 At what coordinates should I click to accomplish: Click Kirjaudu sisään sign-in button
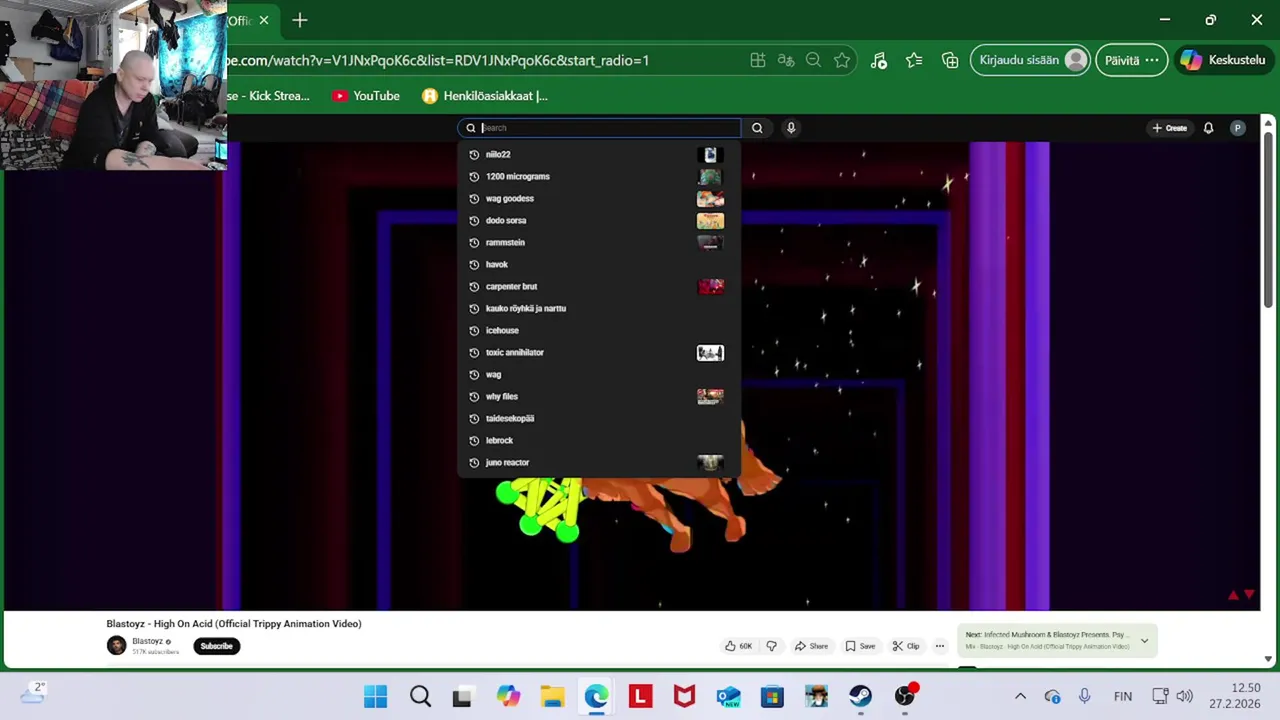coord(1030,60)
